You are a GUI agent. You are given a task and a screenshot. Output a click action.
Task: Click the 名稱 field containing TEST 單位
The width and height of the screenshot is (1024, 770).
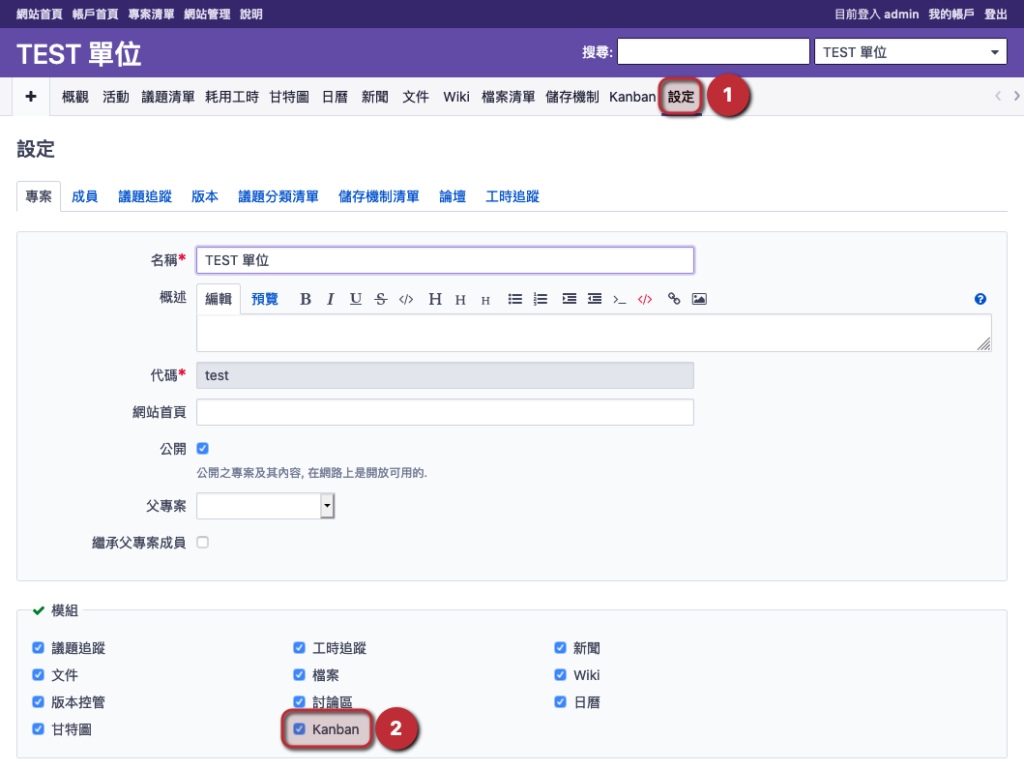click(x=445, y=260)
